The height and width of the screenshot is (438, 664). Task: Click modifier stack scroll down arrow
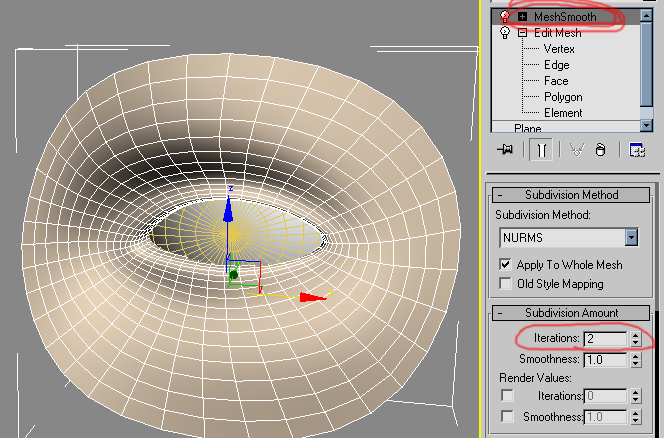tap(646, 125)
